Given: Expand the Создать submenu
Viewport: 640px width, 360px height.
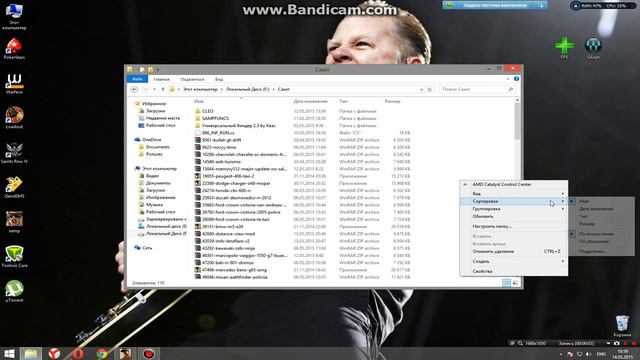Looking at the screenshot, I should (513, 261).
